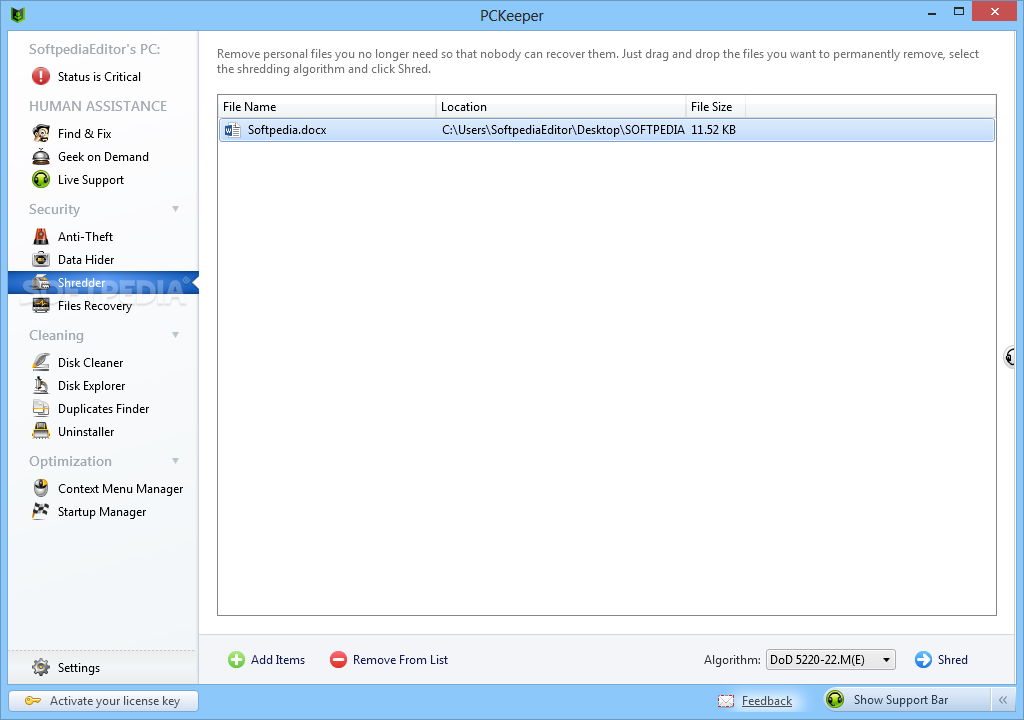Click the Startup Manager flag icon
Image resolution: width=1024 pixels, height=720 pixels.
(40, 511)
